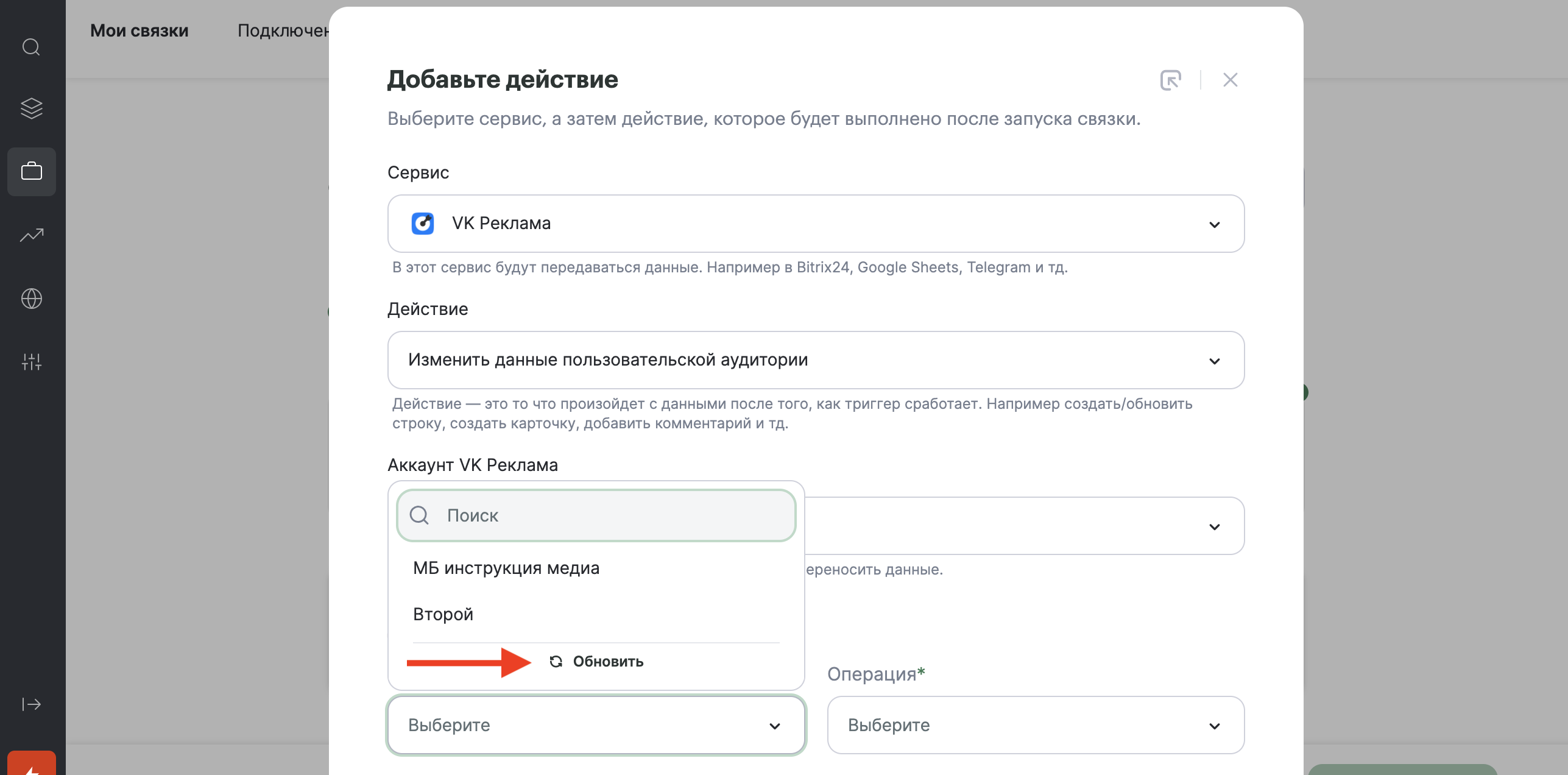This screenshot has width=1568, height=775.
Task: Click the Поиск search input field
Action: tap(596, 515)
